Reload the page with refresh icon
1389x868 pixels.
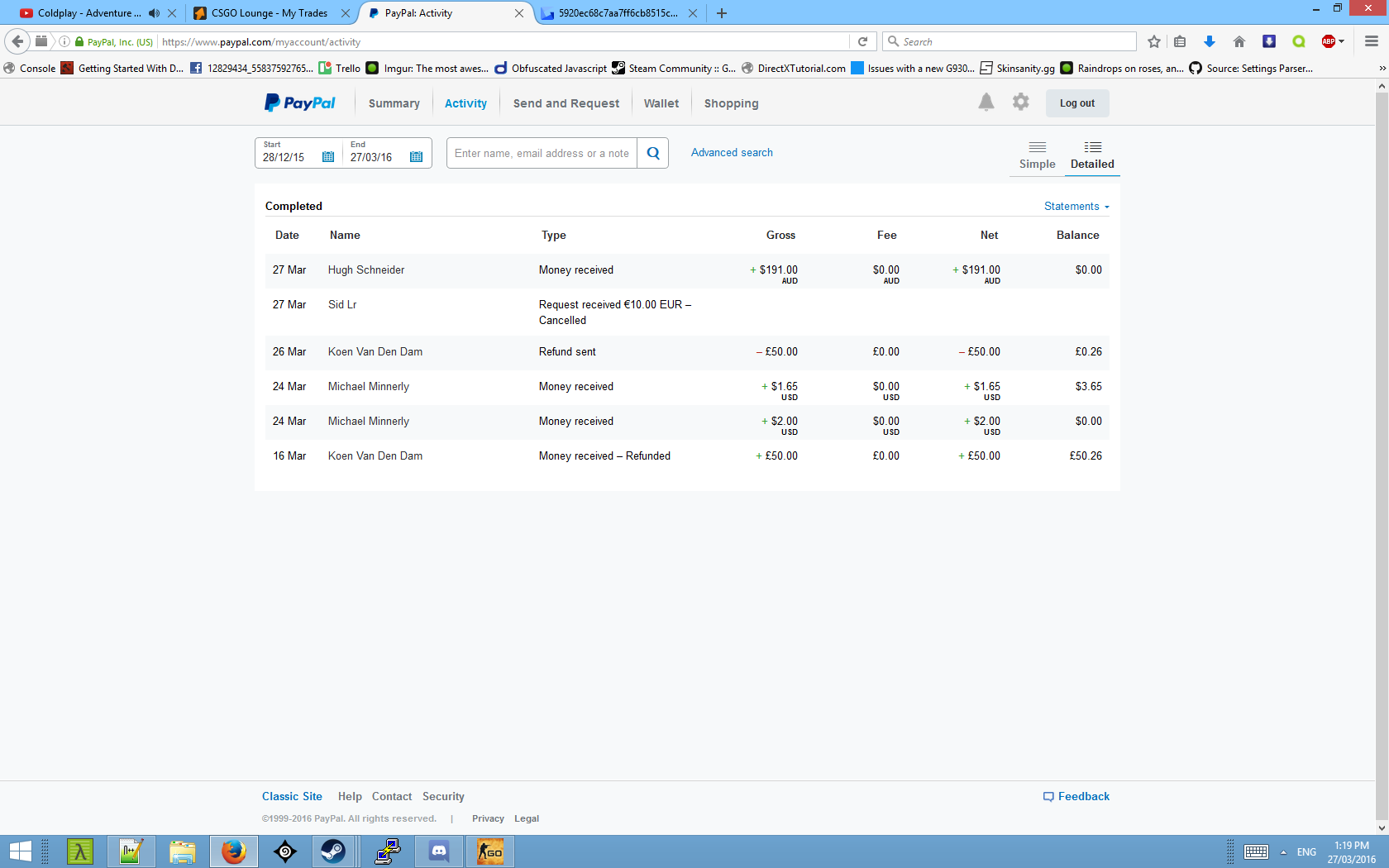point(862,41)
